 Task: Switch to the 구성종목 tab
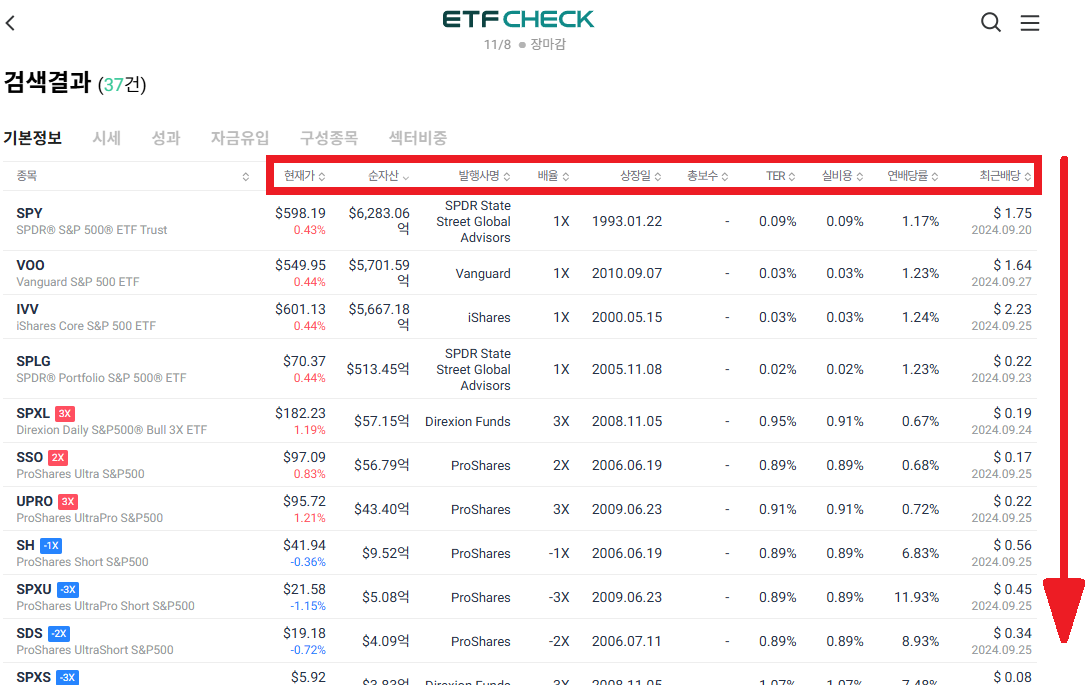coord(329,138)
